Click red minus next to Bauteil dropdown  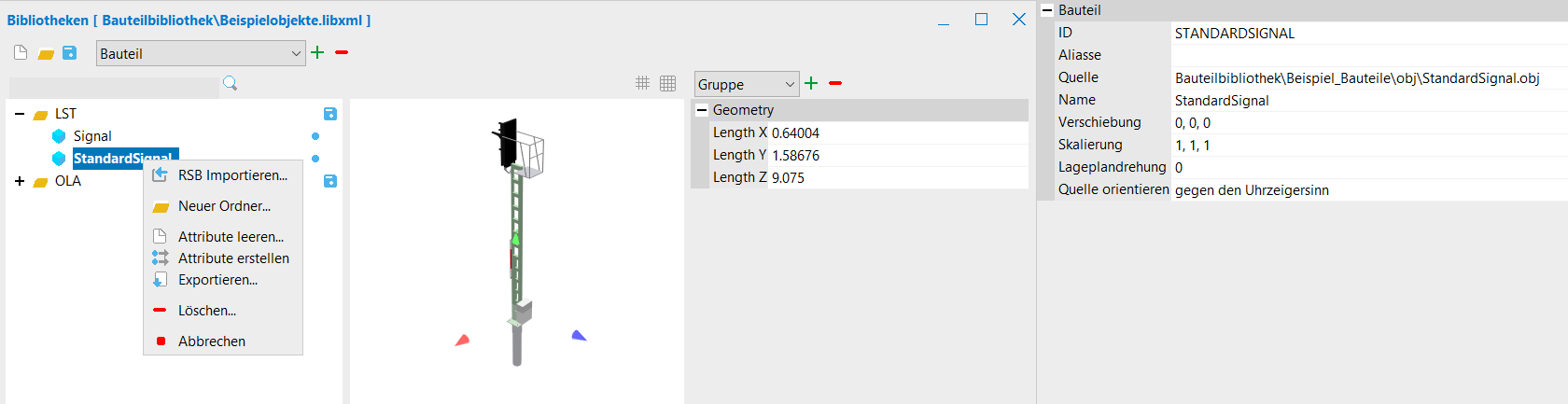tap(342, 53)
